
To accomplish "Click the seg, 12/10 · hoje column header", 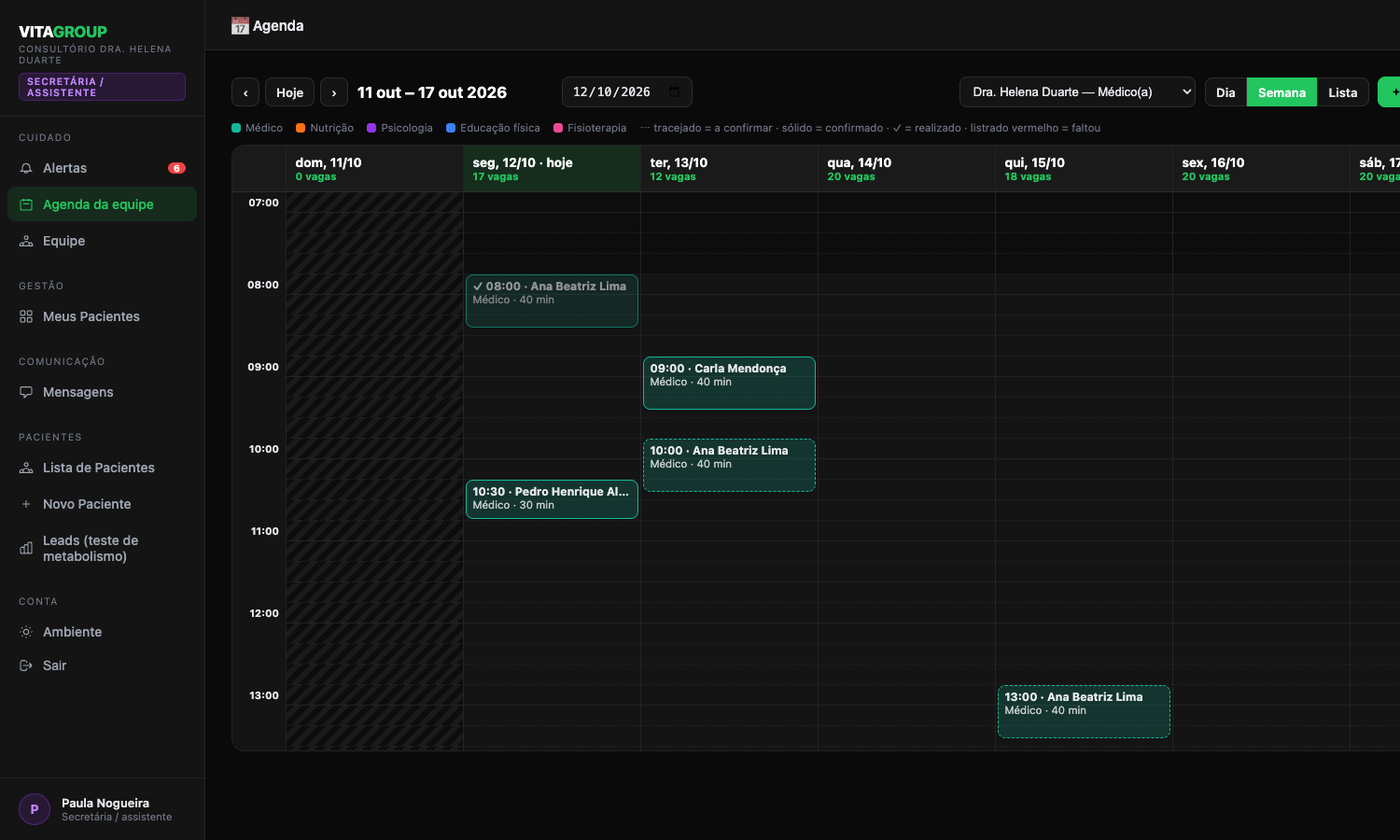I will pos(552,169).
